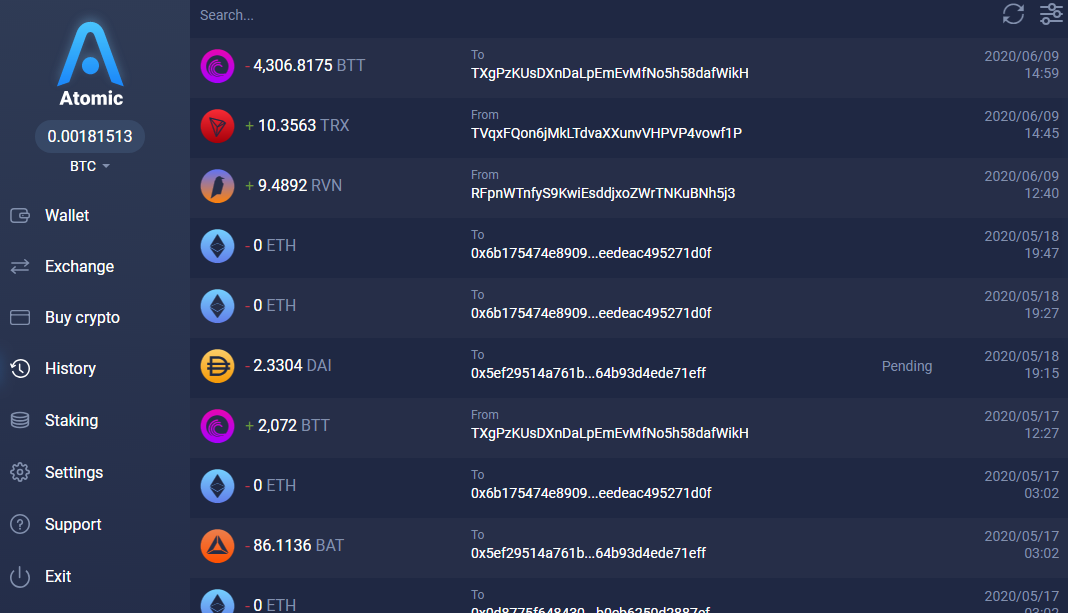Open the Staking section
The image size is (1068, 613).
click(x=72, y=420)
